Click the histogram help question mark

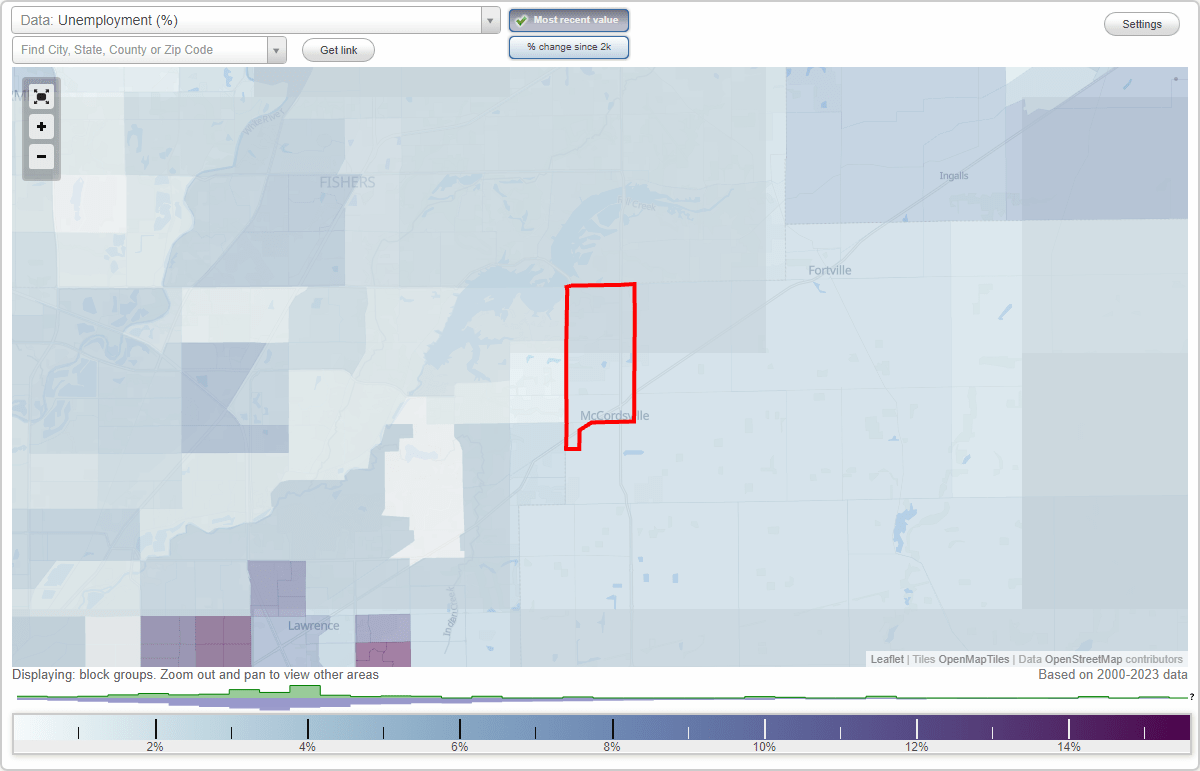[x=1192, y=696]
